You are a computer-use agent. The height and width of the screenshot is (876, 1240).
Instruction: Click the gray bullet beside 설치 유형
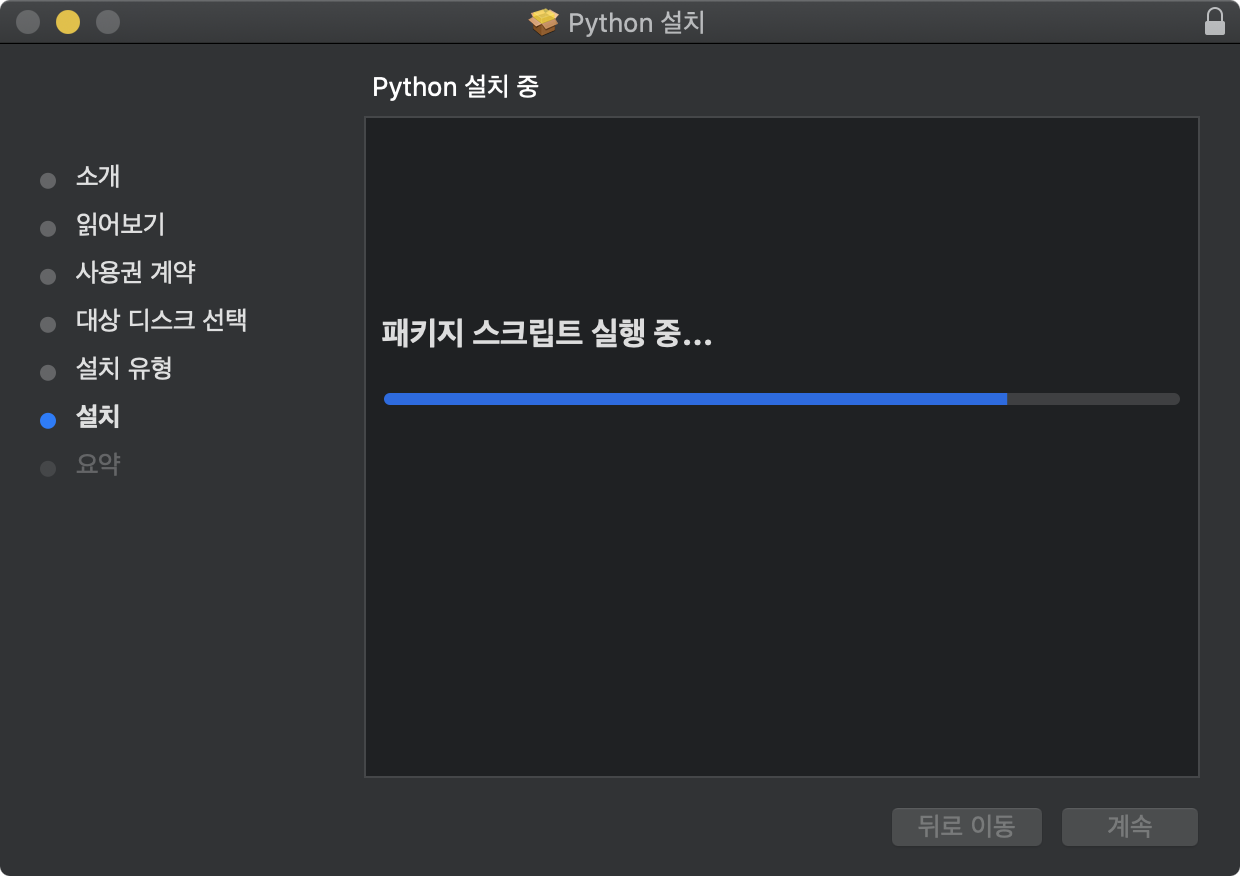tap(48, 373)
